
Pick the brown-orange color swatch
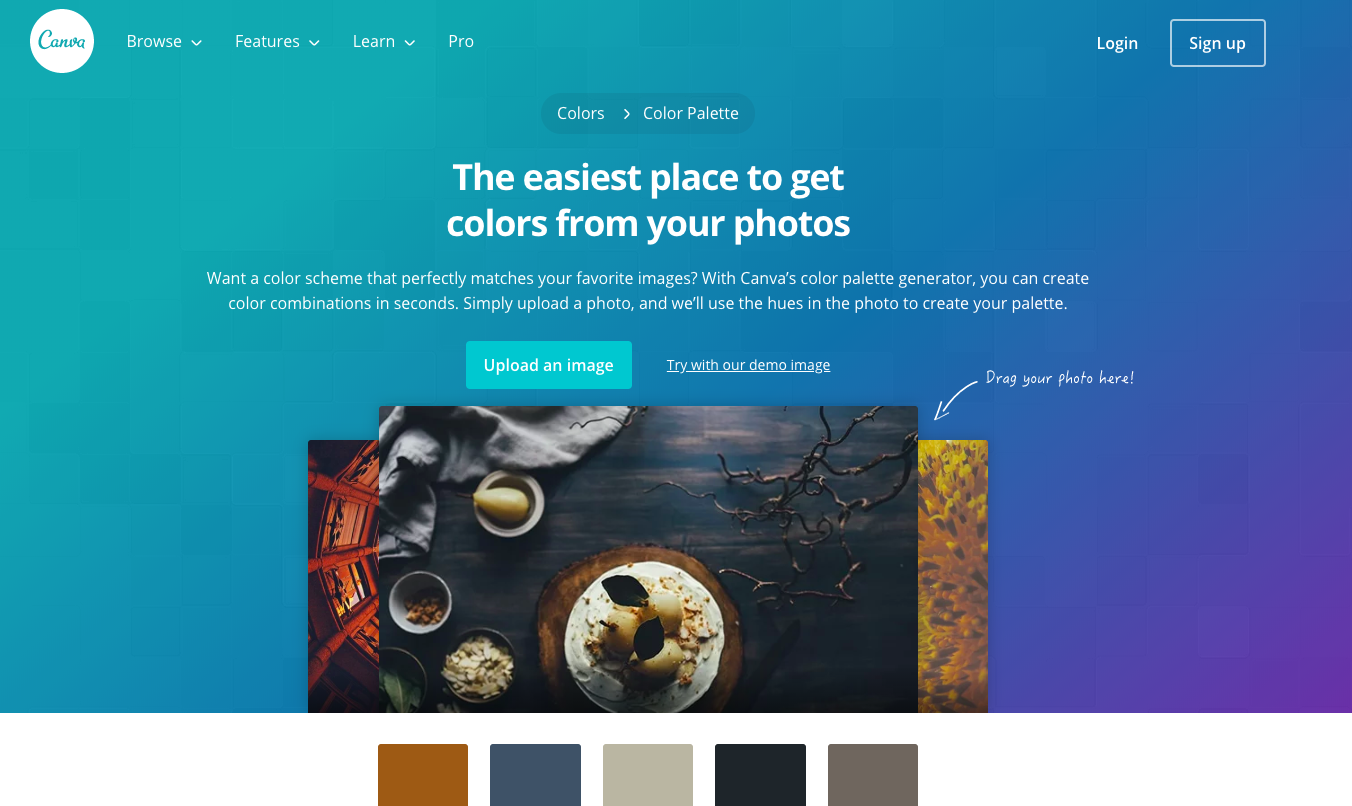(x=423, y=775)
